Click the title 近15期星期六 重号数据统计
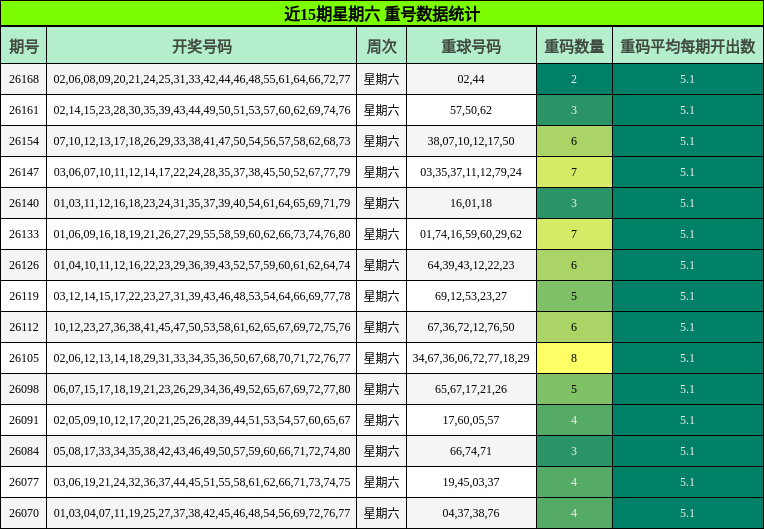The width and height of the screenshot is (764, 529). 382,14
